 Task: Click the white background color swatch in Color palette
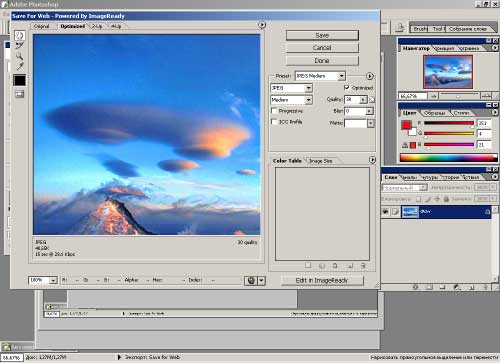(x=413, y=131)
